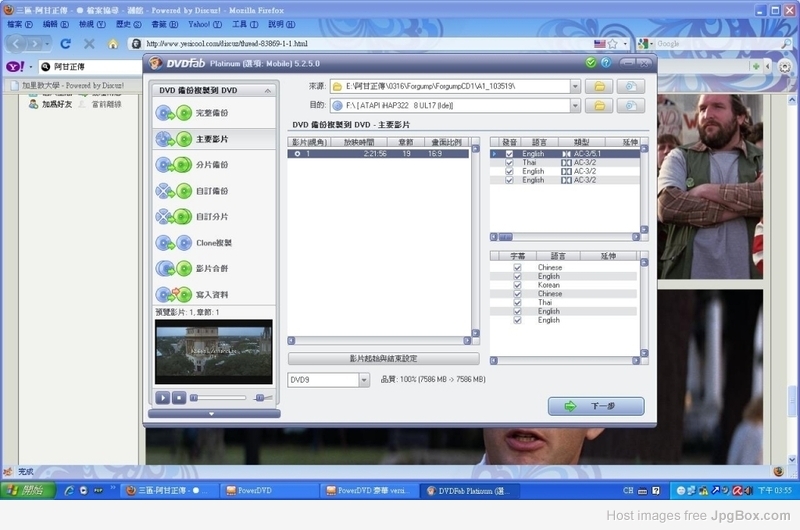Select 影片合併 merge mode icon
Screen dimensions: 800x530
tap(172, 269)
